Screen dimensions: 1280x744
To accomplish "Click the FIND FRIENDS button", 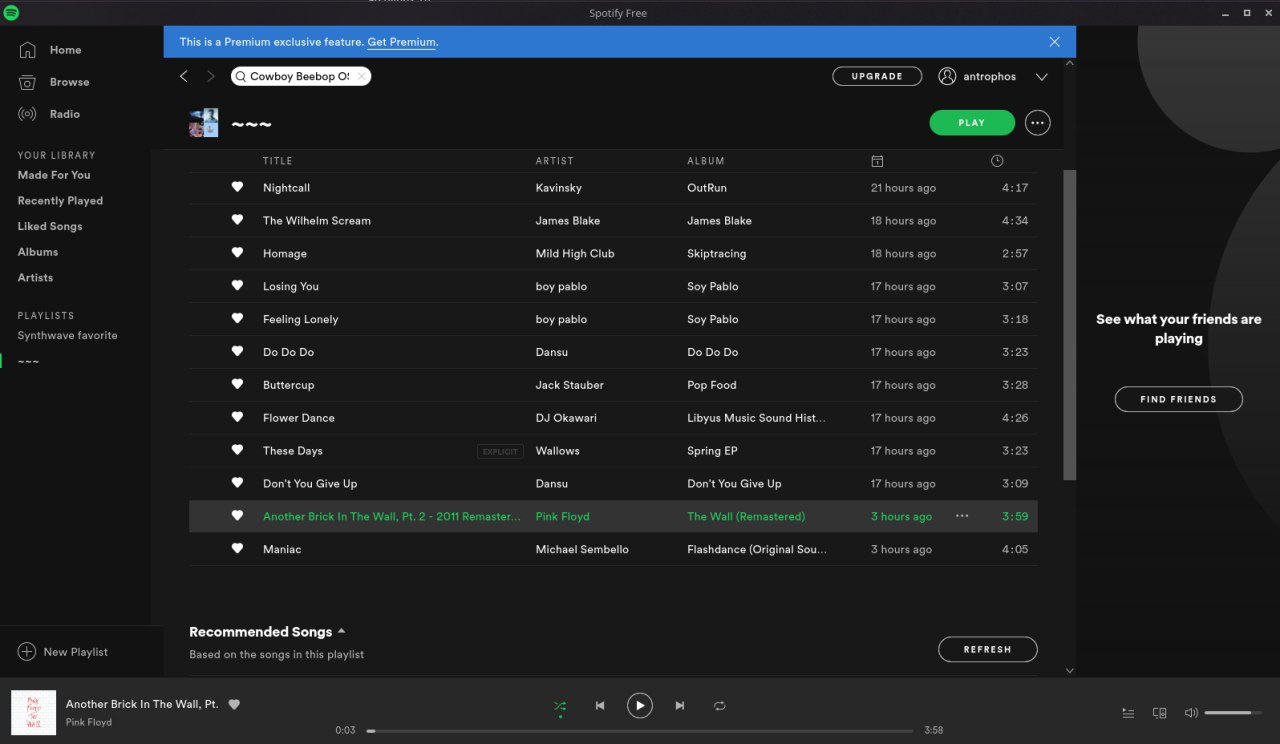I will (1178, 399).
